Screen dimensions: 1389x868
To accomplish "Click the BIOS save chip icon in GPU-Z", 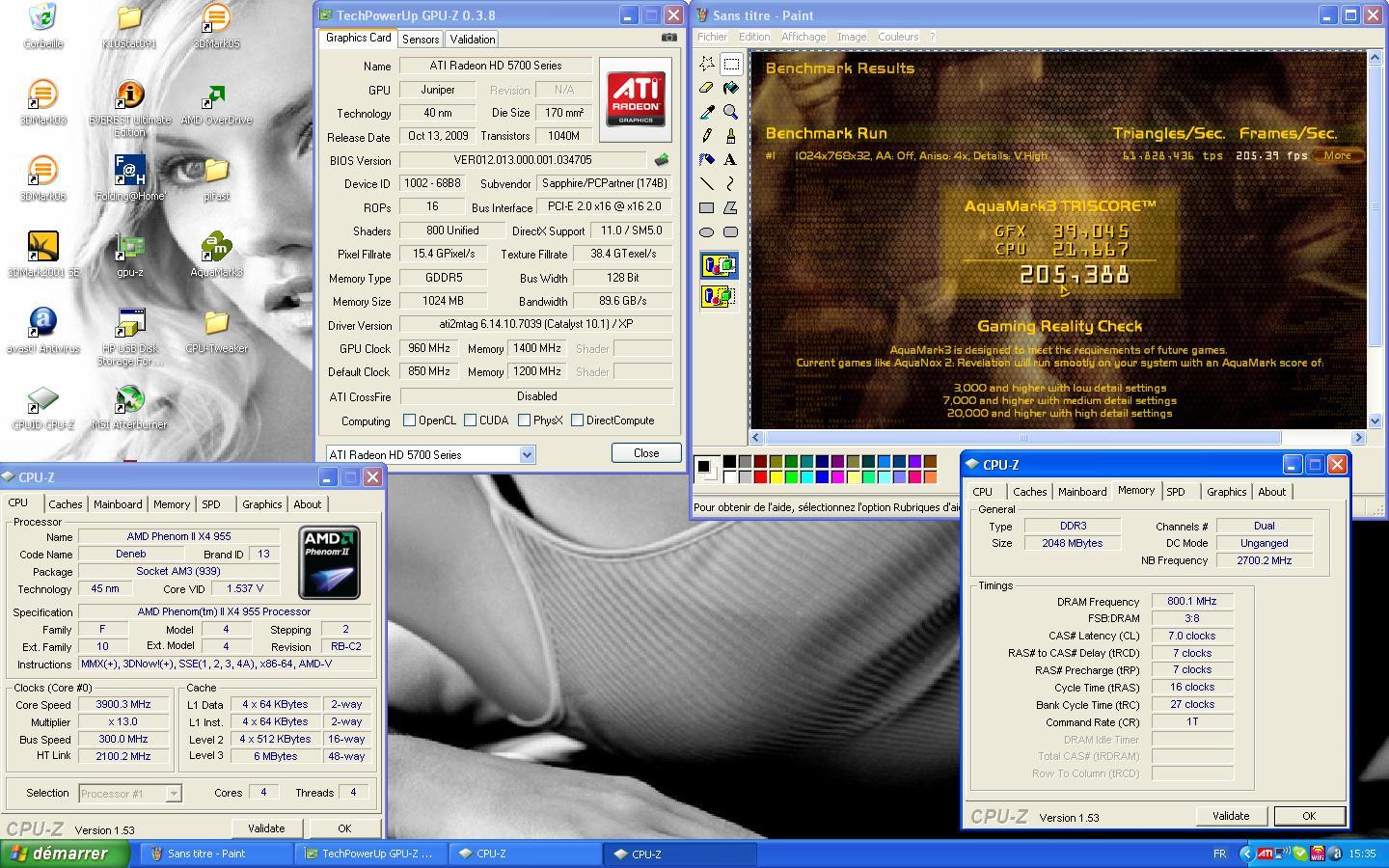I will point(662,160).
